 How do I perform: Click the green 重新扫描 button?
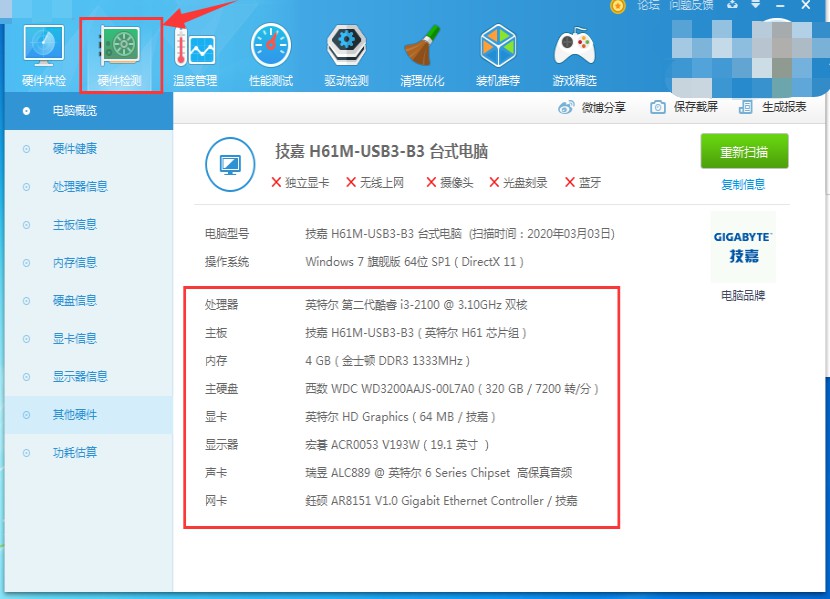click(744, 152)
